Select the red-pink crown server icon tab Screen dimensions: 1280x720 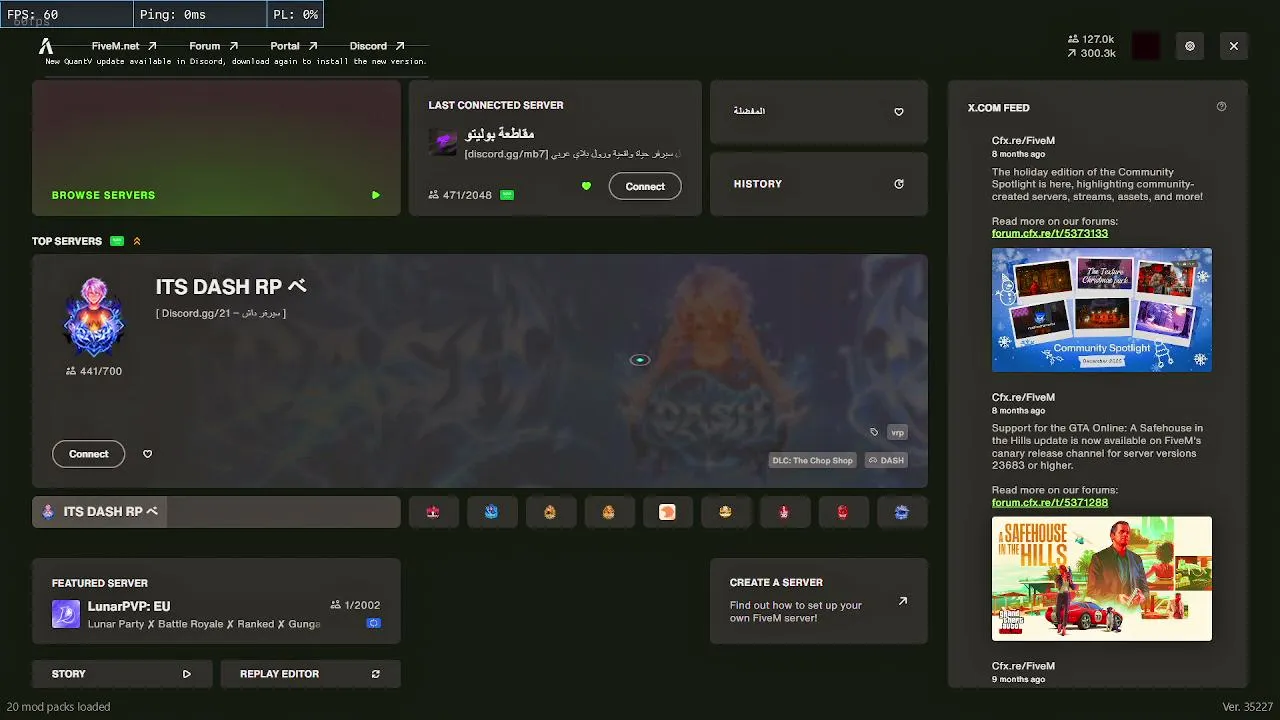coord(433,512)
